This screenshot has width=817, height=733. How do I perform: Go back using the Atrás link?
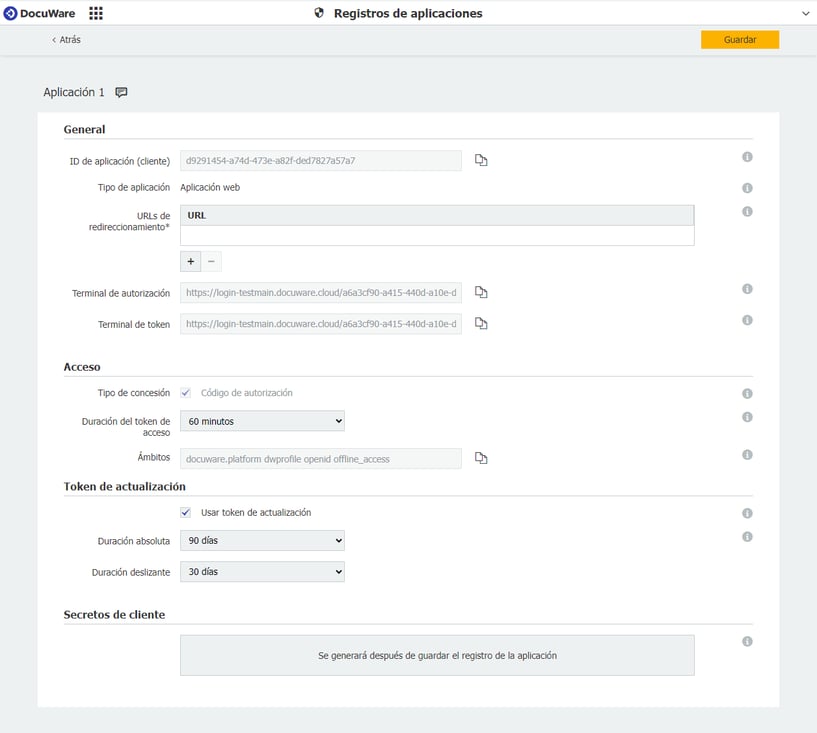66,40
